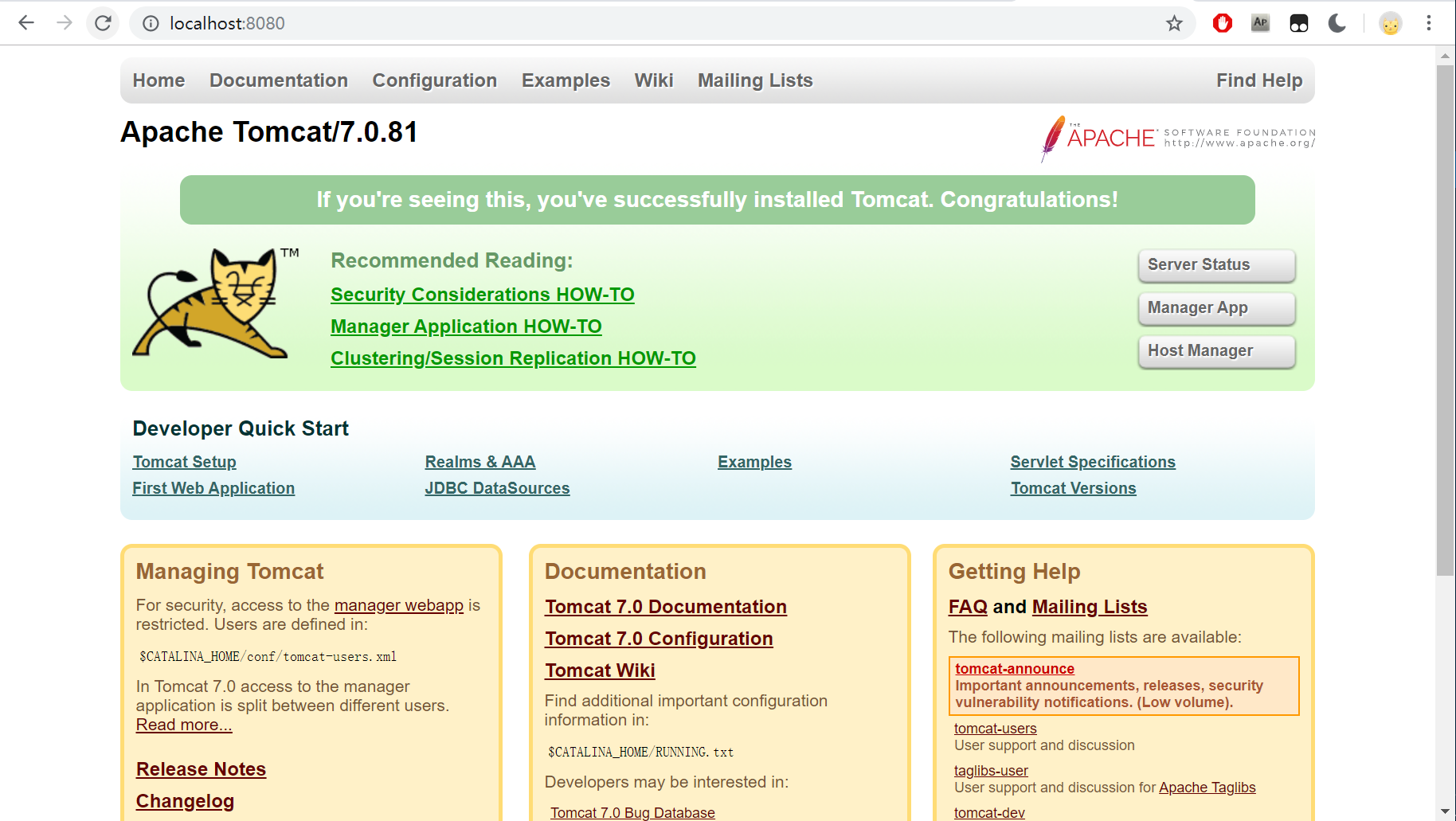The width and height of the screenshot is (1456, 821).
Task: Open Security Considerations HOW-TO link
Action: [x=483, y=295]
